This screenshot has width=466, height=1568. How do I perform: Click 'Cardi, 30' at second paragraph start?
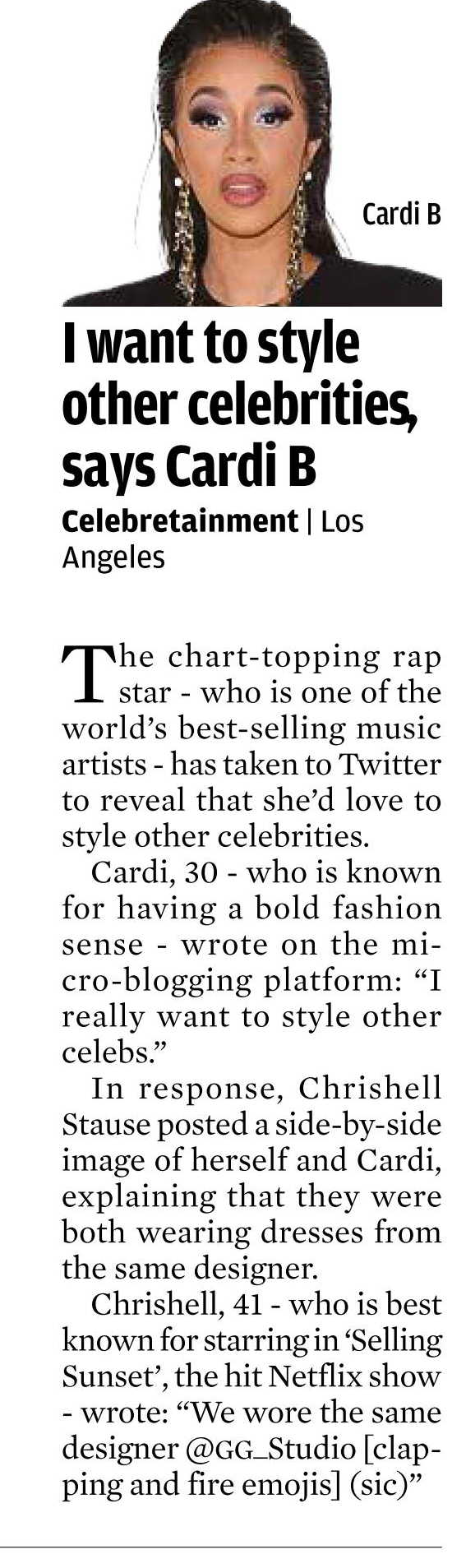click(x=155, y=872)
